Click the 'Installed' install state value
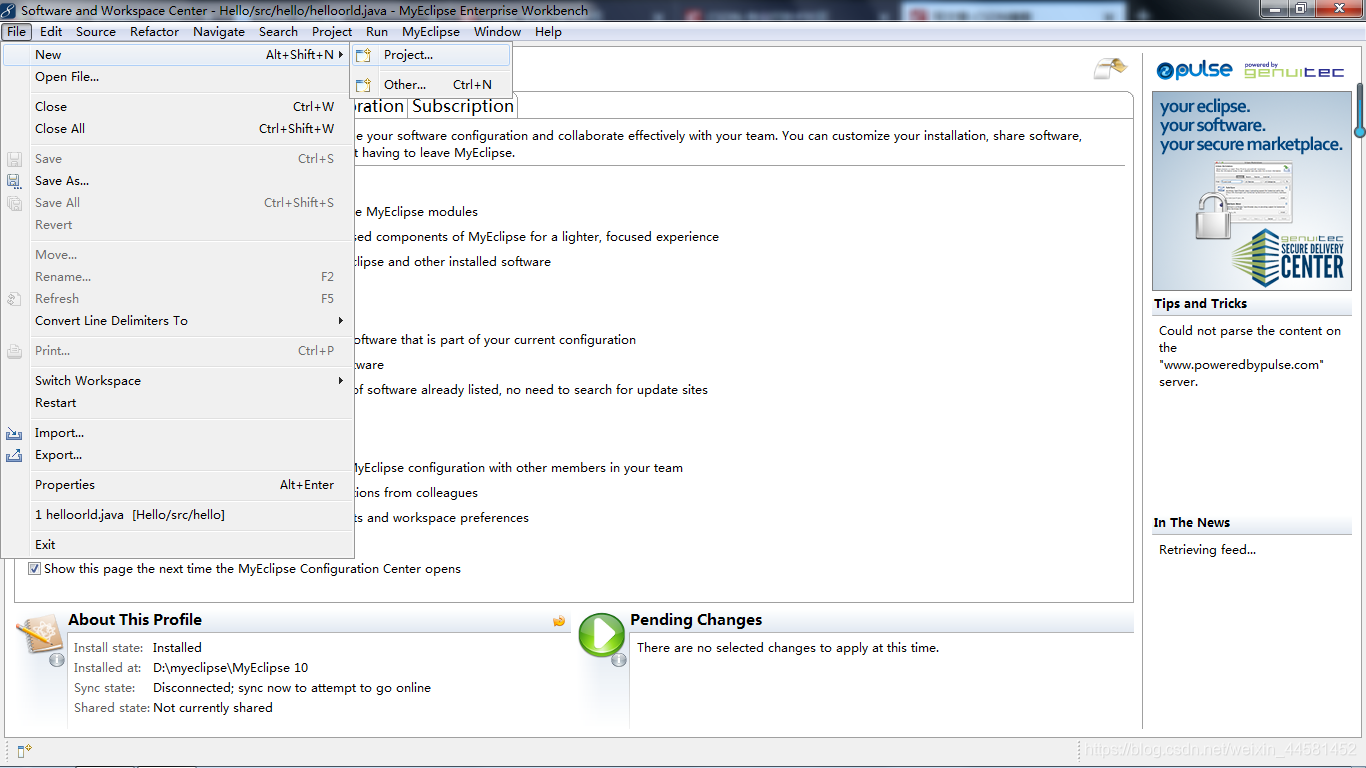The image size is (1366, 768). point(177,648)
